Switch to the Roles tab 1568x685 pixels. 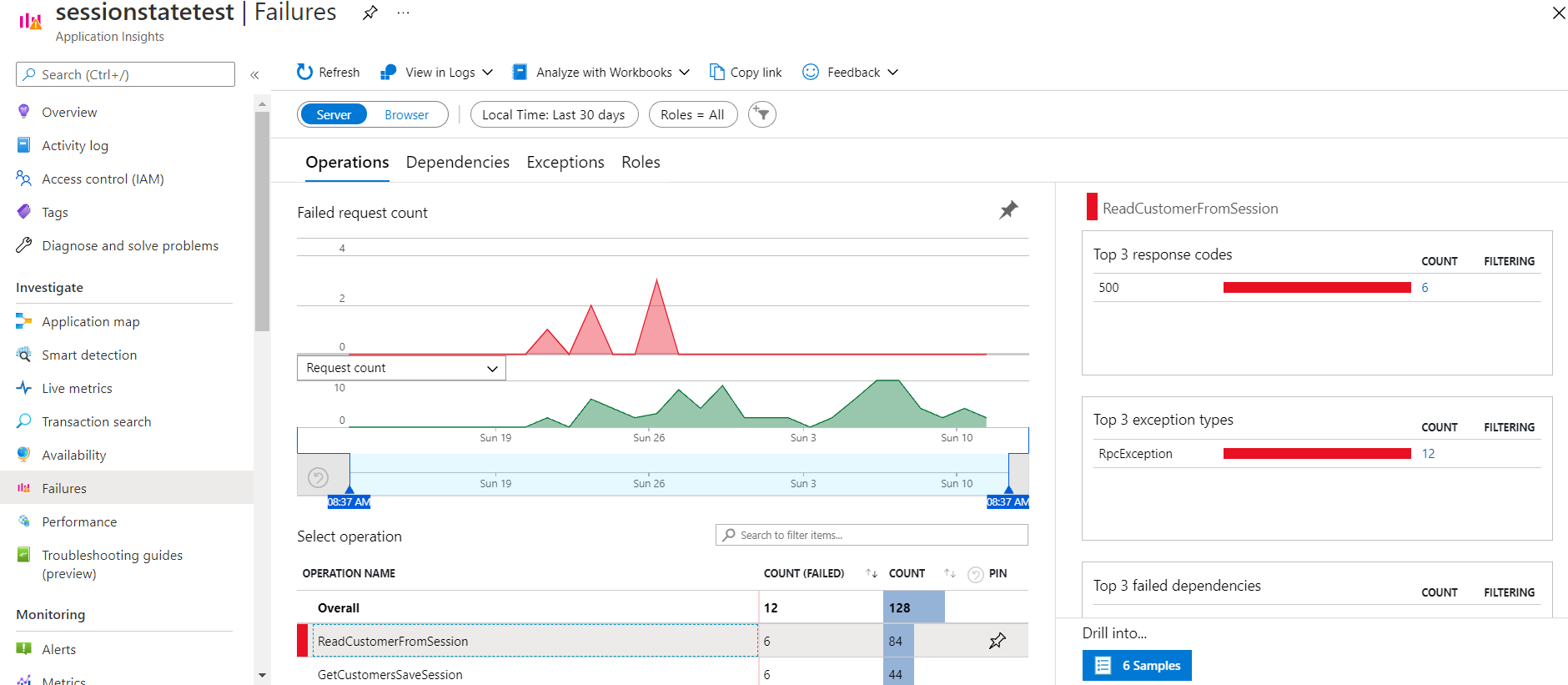point(641,162)
